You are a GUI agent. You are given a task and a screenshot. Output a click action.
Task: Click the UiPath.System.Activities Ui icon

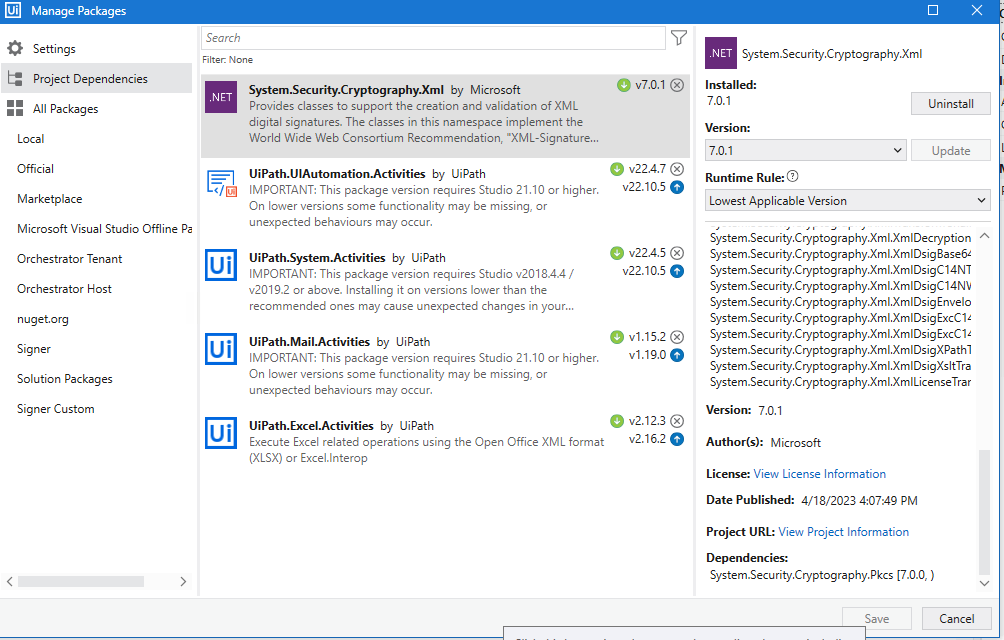click(221, 265)
